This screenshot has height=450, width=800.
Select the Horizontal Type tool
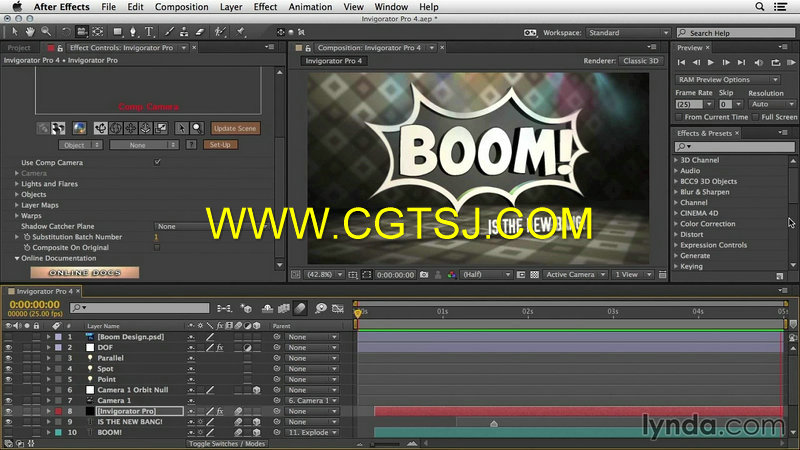(149, 32)
